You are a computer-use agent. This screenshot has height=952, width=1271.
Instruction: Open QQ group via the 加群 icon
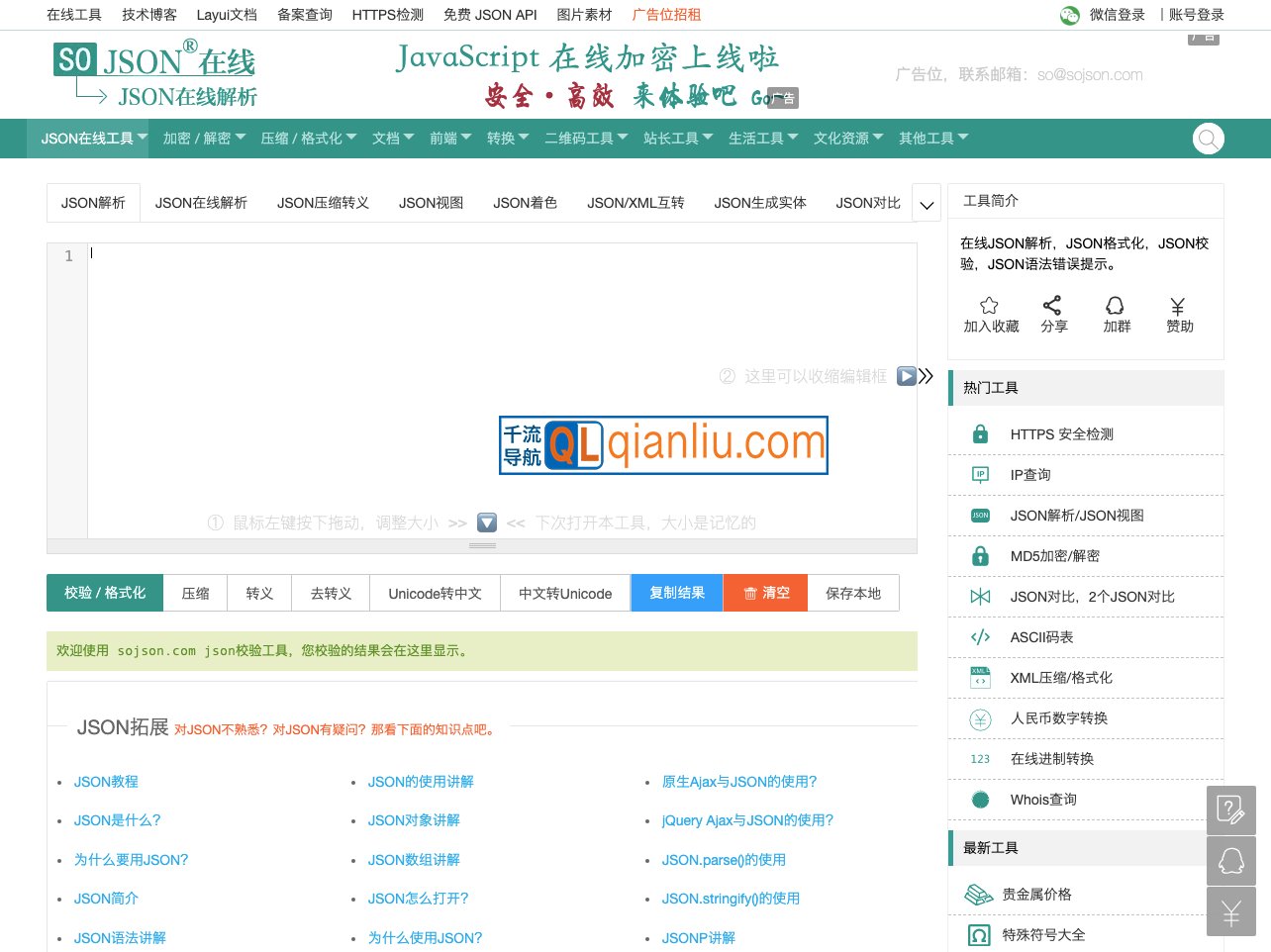[1116, 305]
